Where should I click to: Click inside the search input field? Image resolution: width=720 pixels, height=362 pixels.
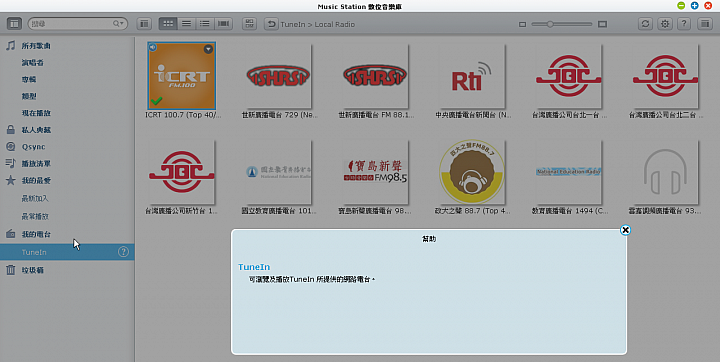click(x=71, y=24)
